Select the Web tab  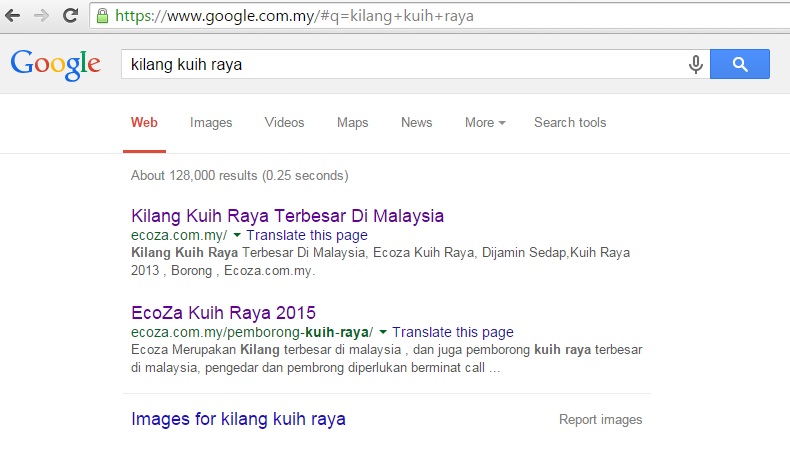(x=144, y=122)
